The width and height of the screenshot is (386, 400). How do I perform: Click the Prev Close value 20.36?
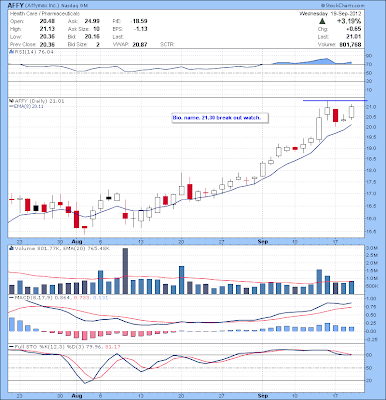click(x=47, y=44)
